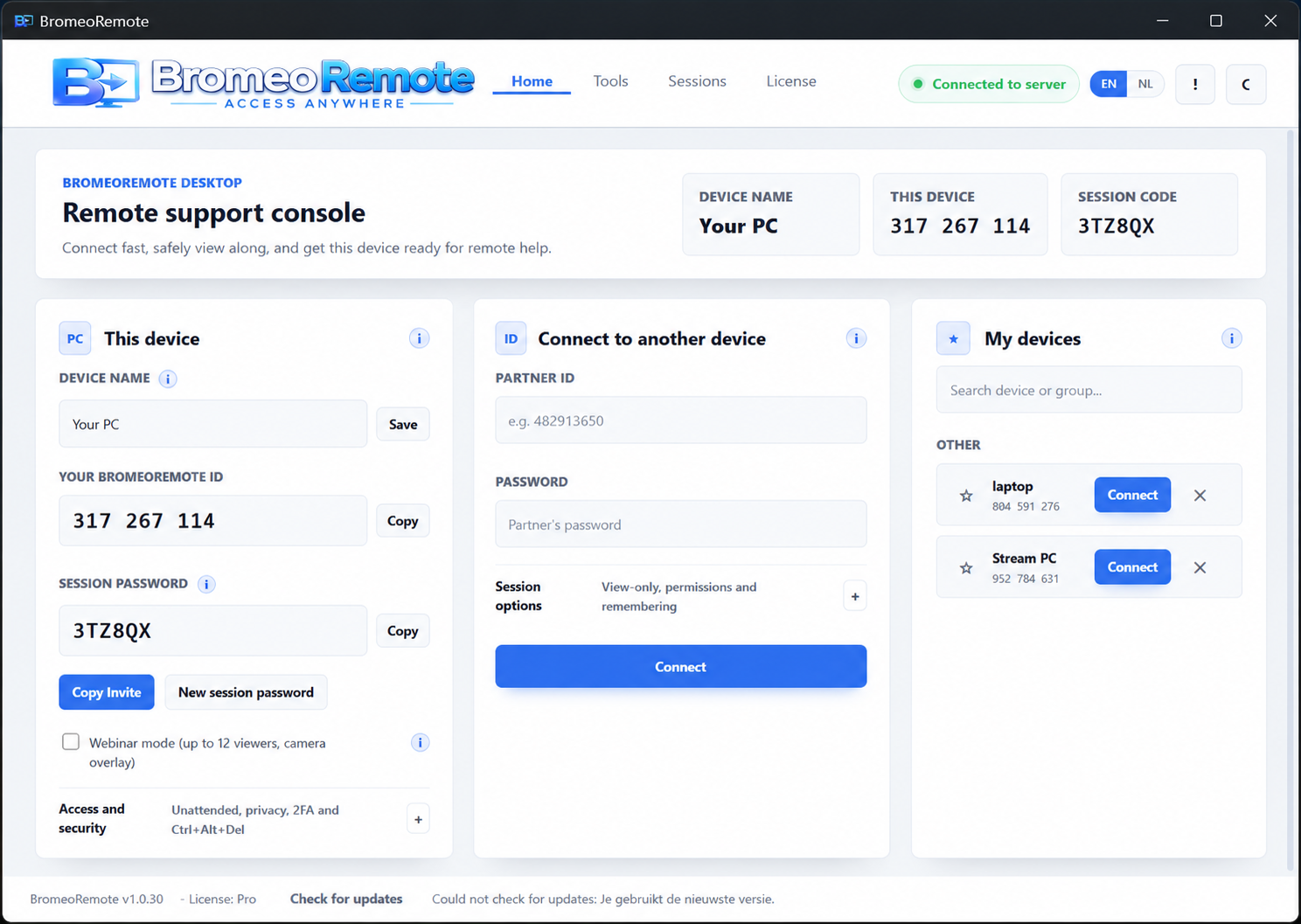Image resolution: width=1301 pixels, height=924 pixels.
Task: Click the Partner ID input field
Action: point(681,420)
